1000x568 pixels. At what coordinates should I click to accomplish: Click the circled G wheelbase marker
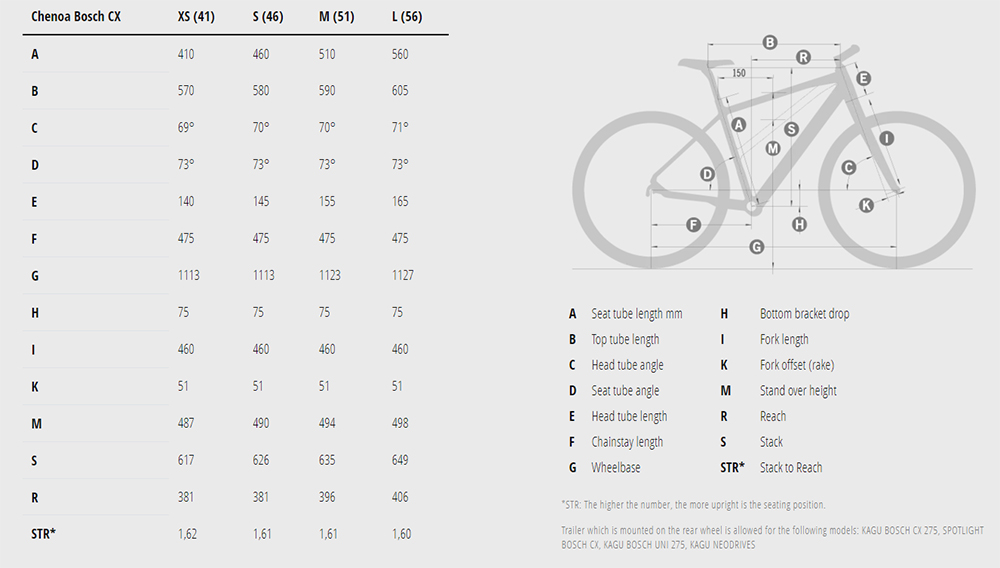point(756,246)
